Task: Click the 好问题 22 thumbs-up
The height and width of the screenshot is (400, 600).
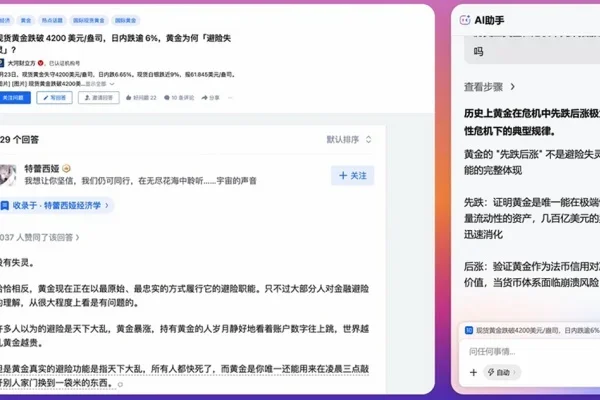Action: (141, 98)
